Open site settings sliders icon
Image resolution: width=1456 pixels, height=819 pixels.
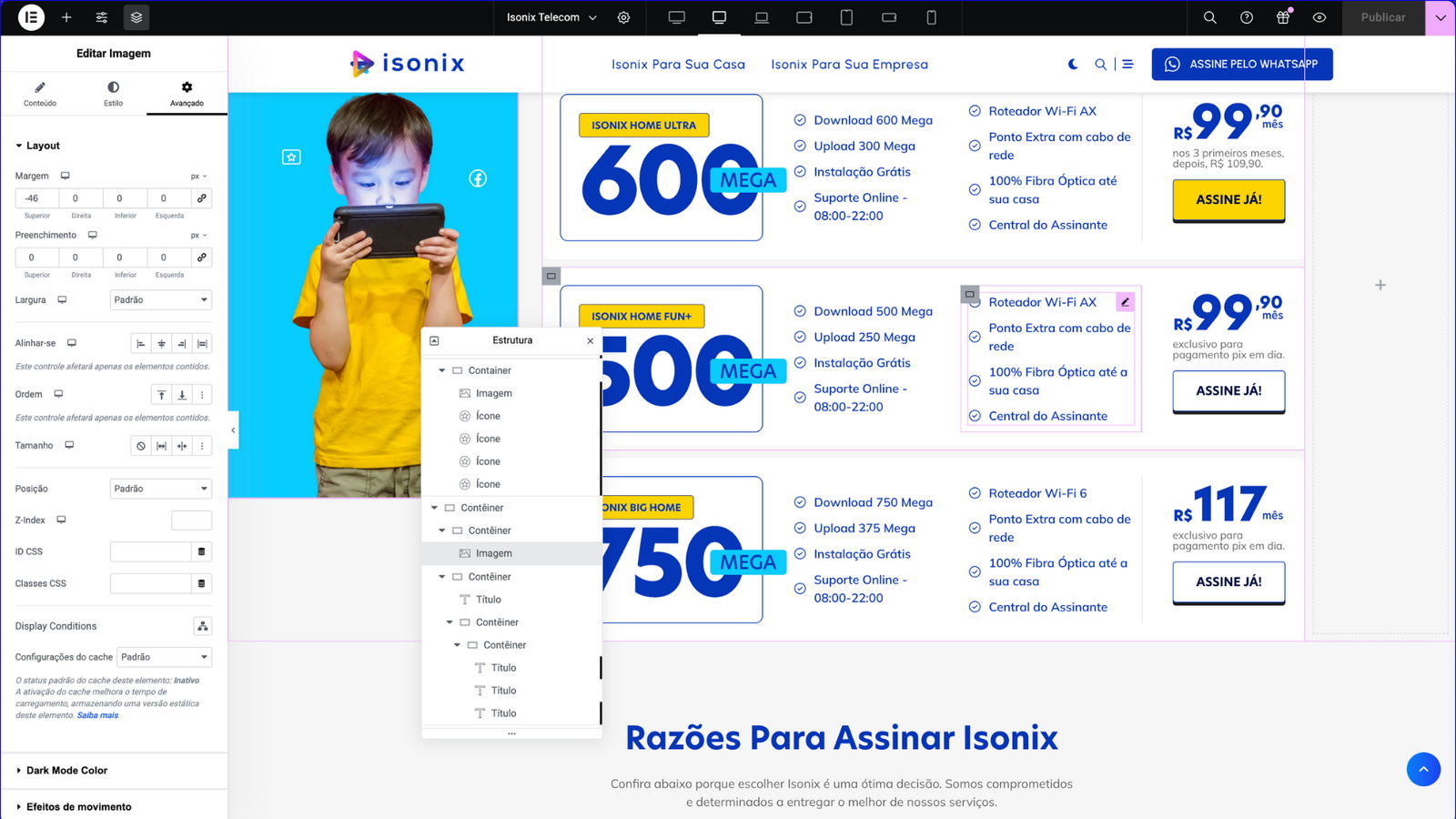tap(102, 17)
